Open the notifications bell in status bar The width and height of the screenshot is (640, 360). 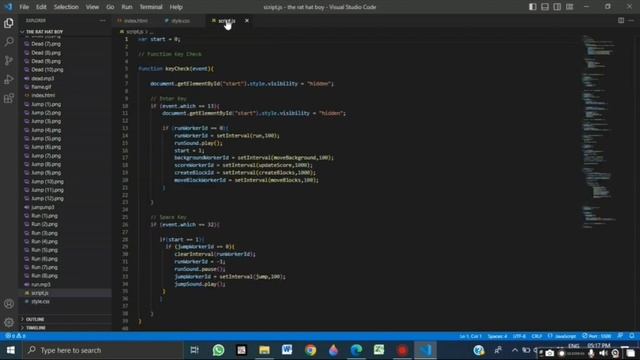coord(631,336)
